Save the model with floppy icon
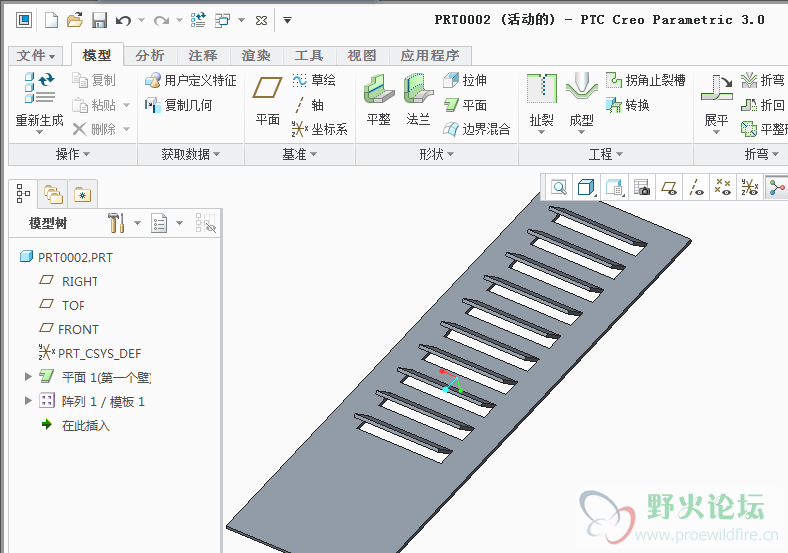 [100, 21]
